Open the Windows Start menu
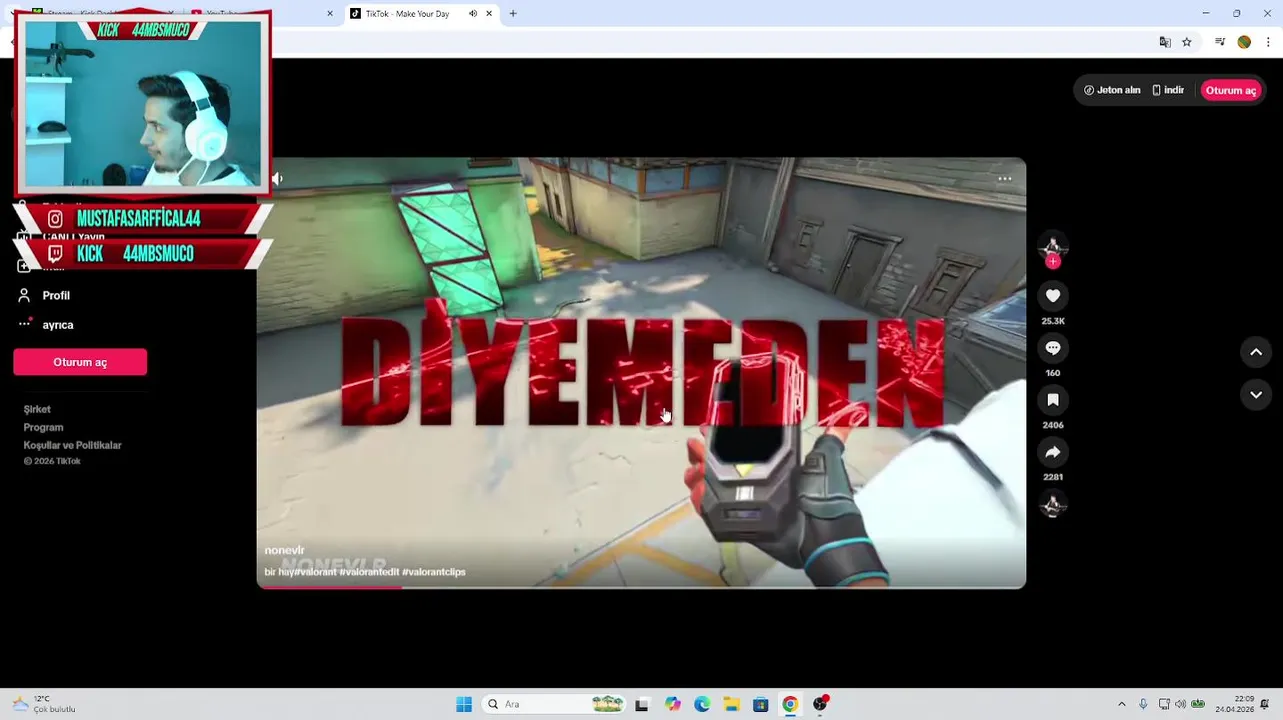The width and height of the screenshot is (1283, 720). tap(464, 704)
